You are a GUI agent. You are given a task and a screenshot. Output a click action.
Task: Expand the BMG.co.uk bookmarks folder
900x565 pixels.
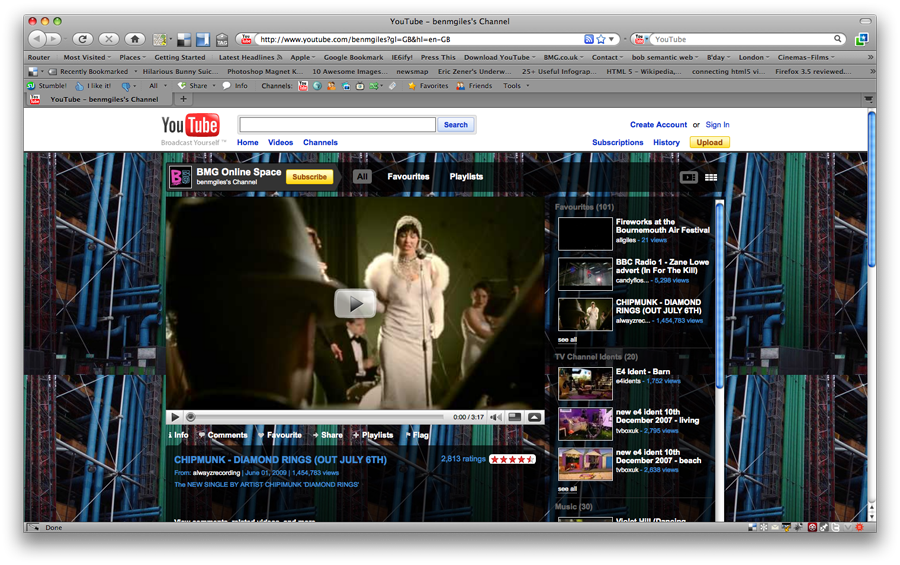click(563, 57)
